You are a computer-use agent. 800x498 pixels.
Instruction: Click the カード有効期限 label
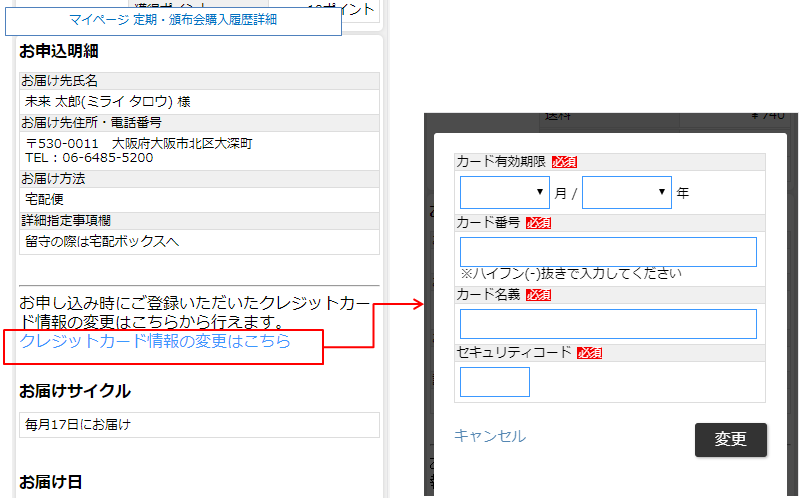click(501, 162)
